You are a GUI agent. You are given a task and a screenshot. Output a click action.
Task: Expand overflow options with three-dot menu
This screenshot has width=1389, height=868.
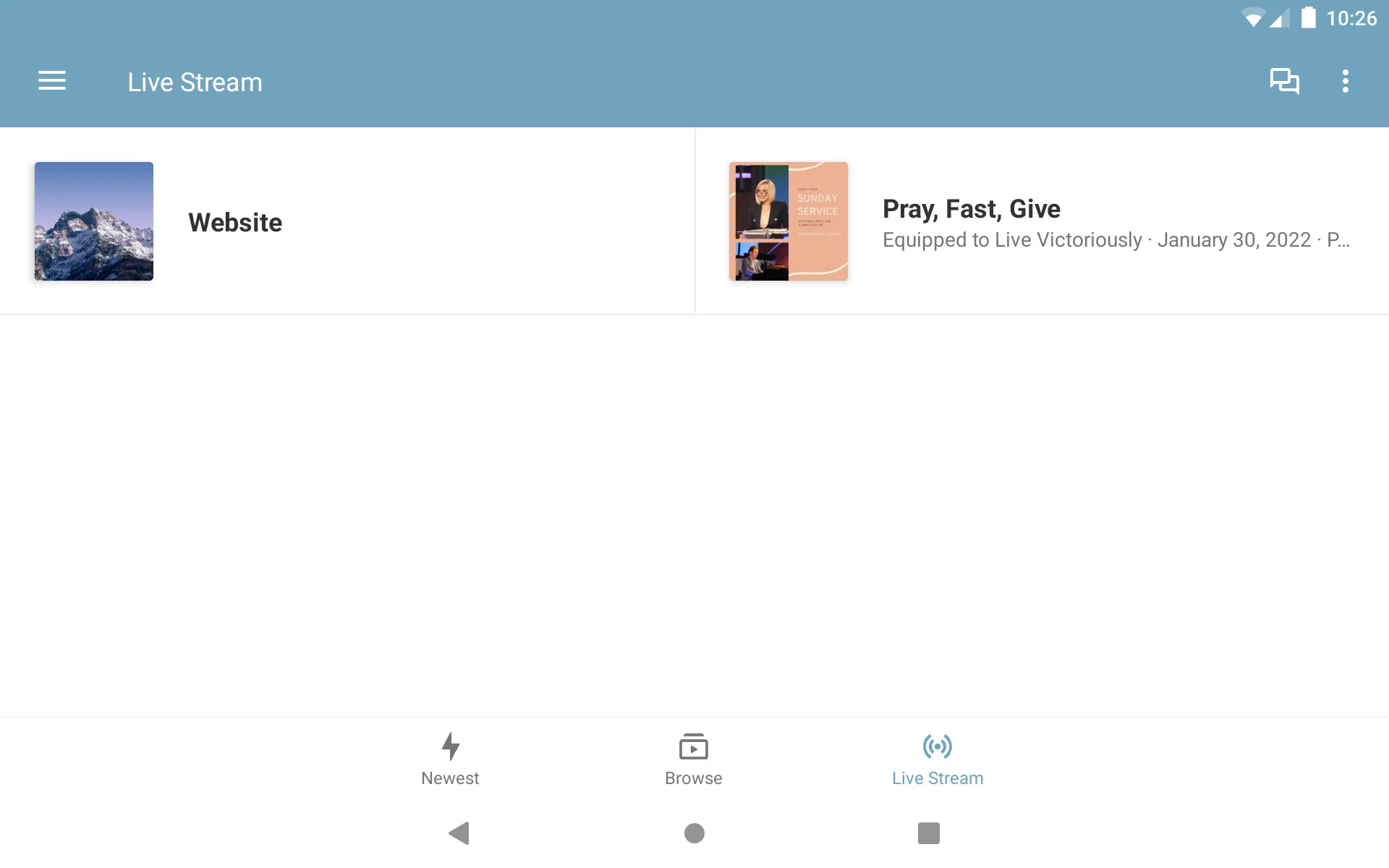tap(1346, 81)
